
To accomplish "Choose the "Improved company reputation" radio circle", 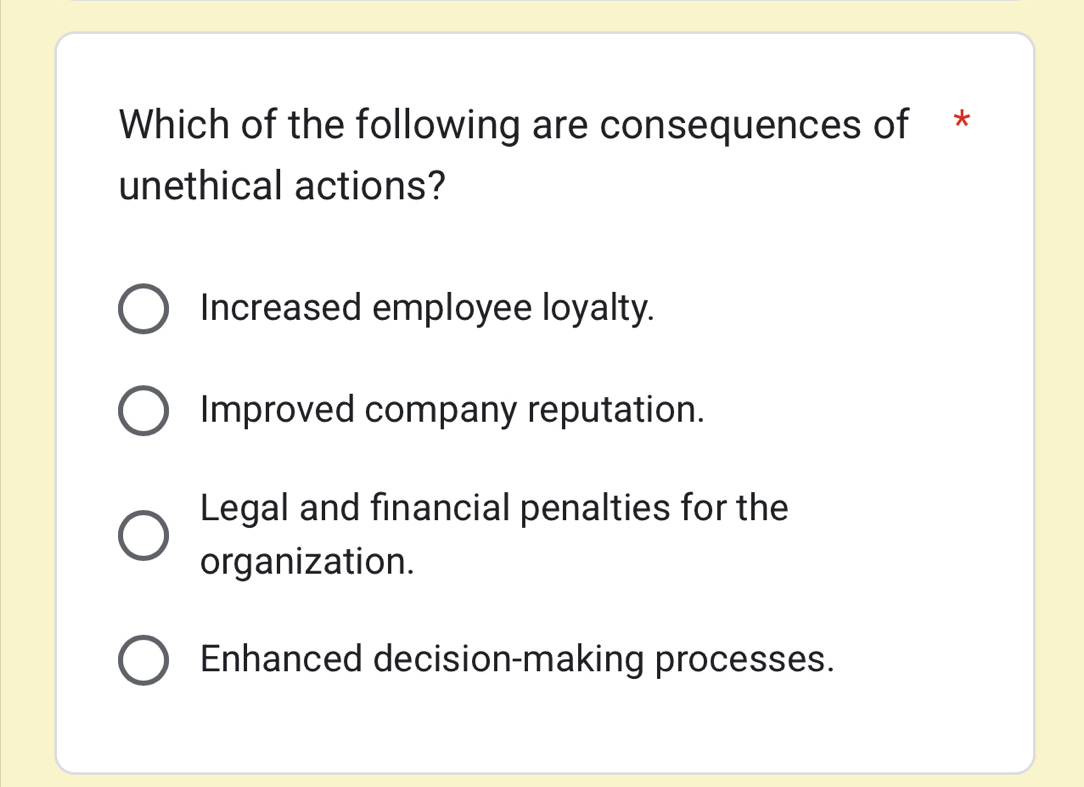I will (143, 411).
